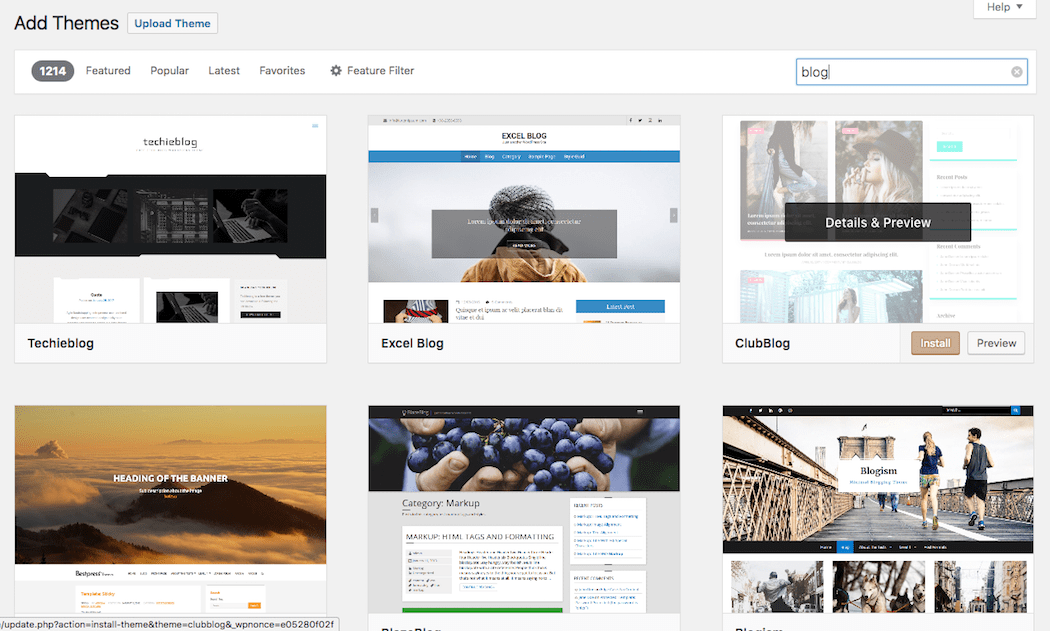This screenshot has width=1050, height=631.
Task: Open the Feature Filter panel
Action: click(x=380, y=70)
